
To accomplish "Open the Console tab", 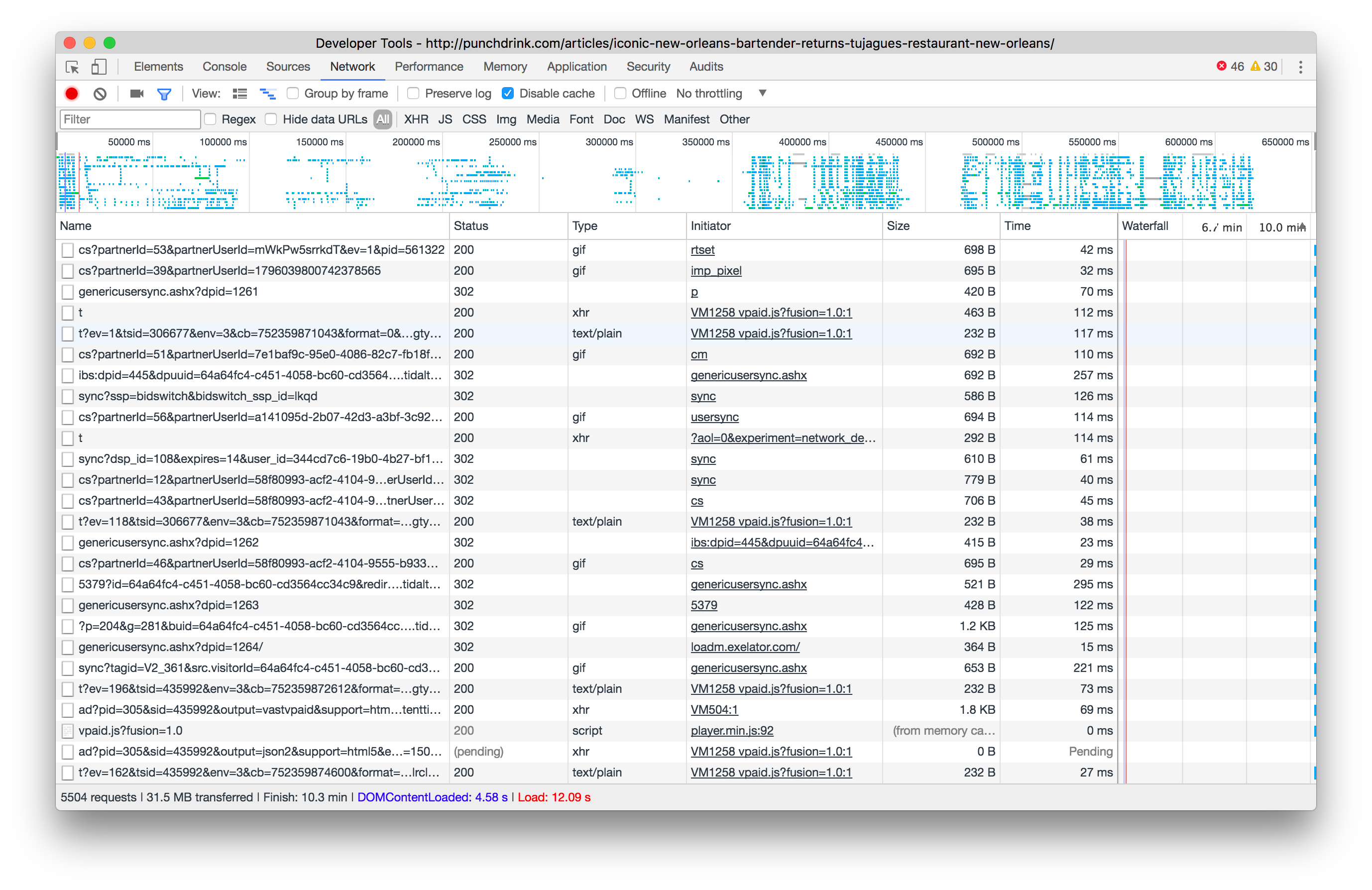I will click(x=224, y=67).
